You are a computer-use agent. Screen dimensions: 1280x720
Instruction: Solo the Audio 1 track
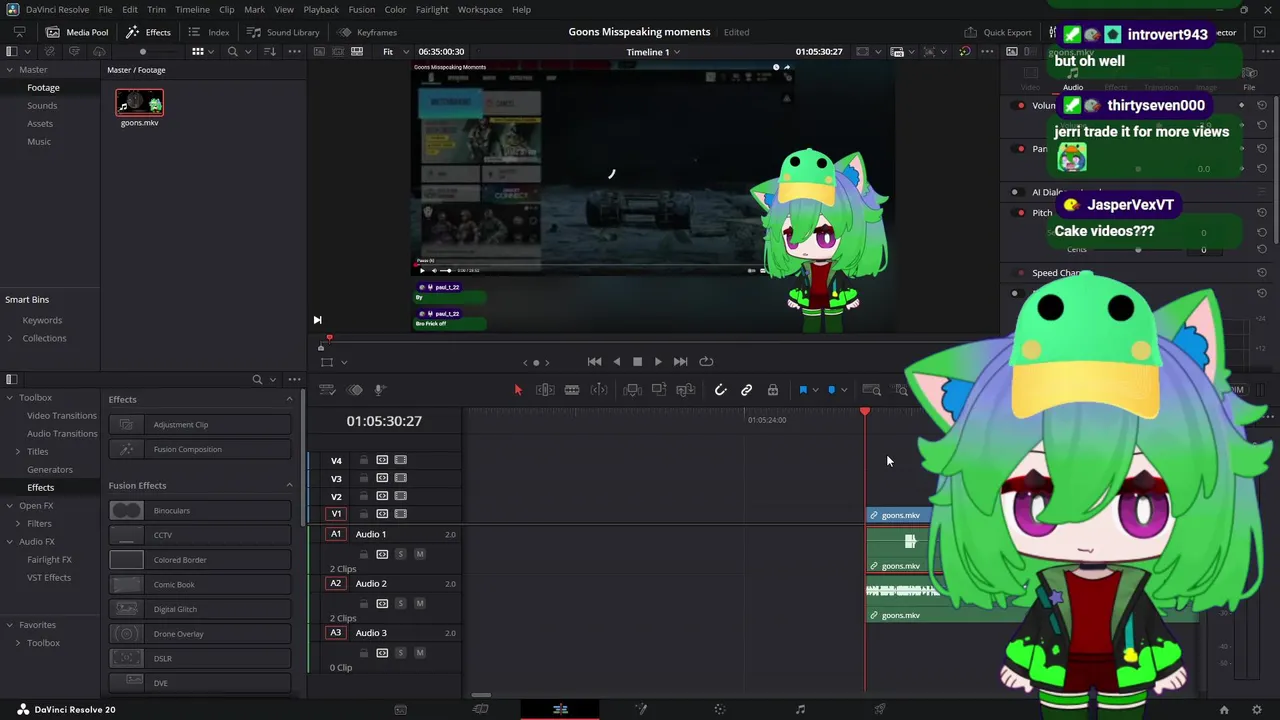pos(401,554)
